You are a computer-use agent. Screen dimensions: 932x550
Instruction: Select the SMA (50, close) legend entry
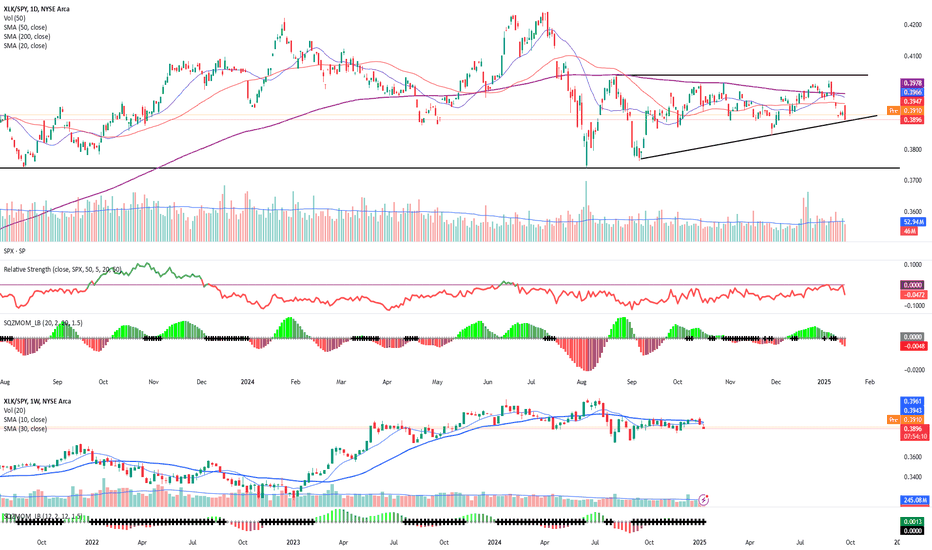pos(25,27)
